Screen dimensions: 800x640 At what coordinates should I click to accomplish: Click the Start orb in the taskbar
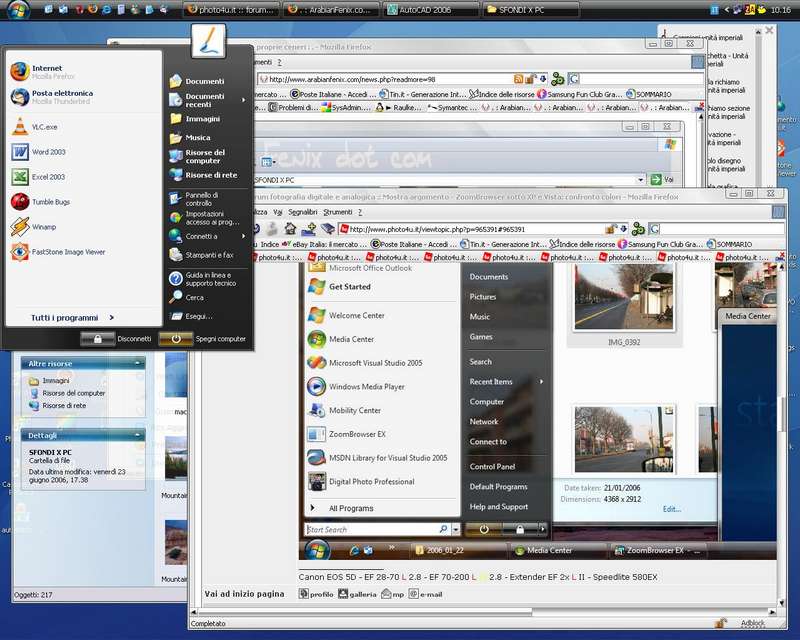click(18, 10)
